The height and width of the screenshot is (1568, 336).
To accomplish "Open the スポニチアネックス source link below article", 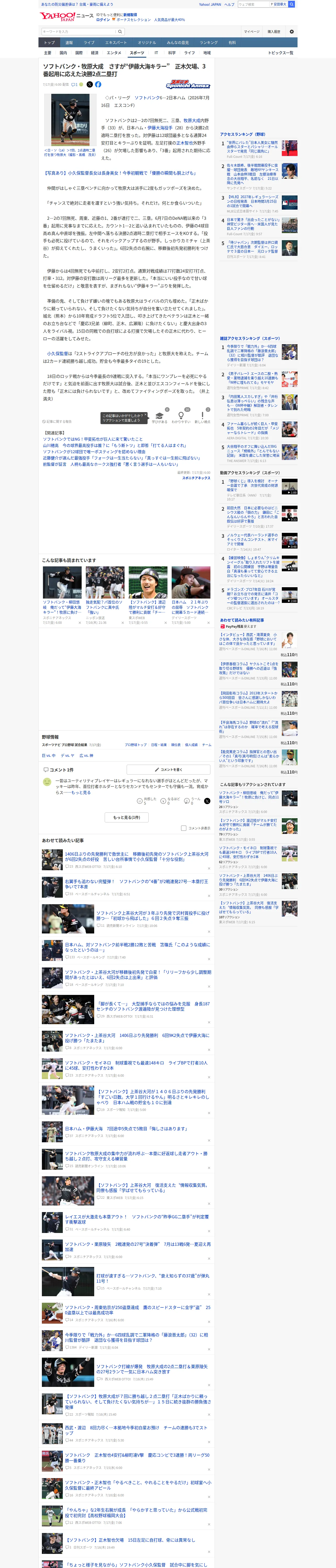I will pos(196,478).
